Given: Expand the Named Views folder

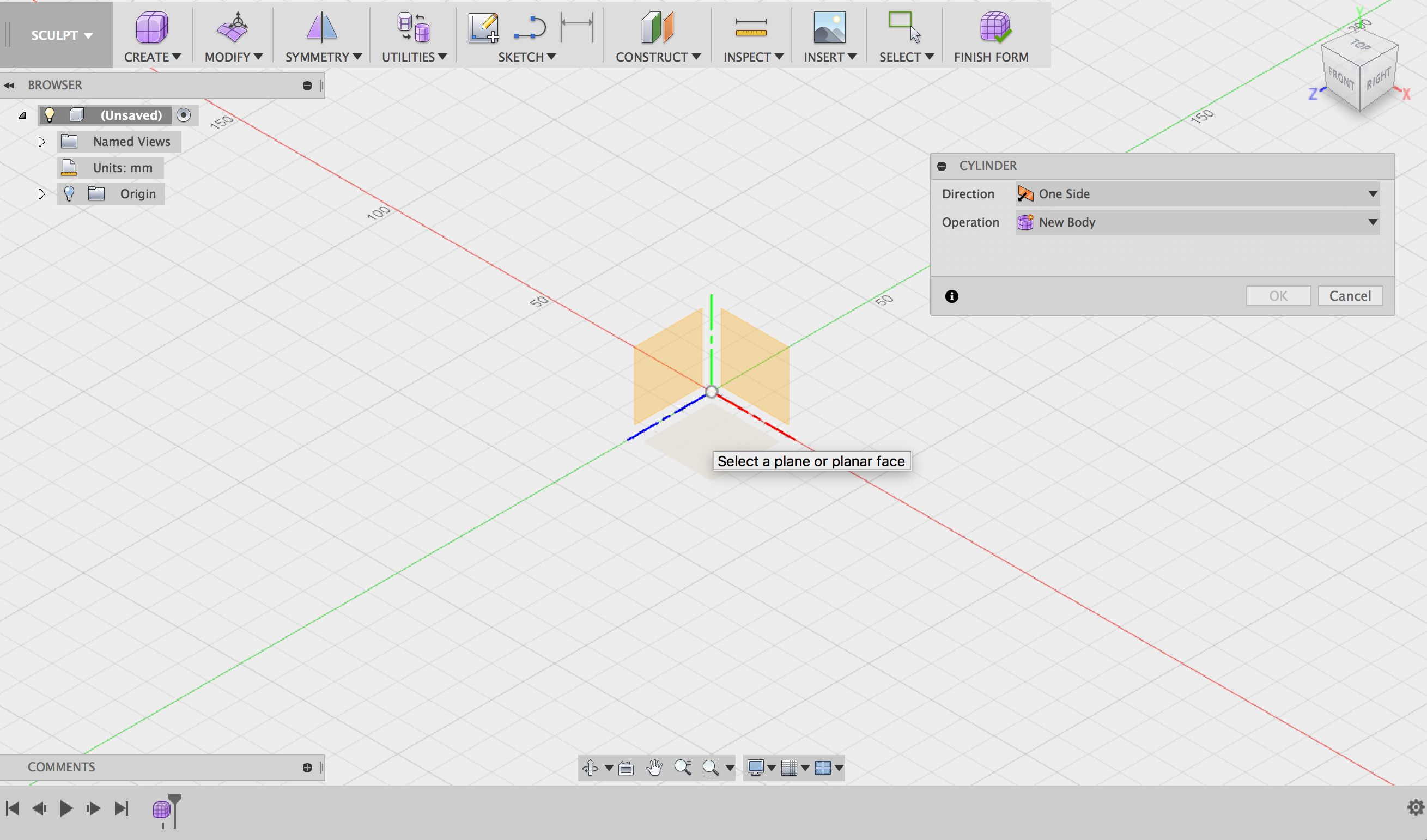Looking at the screenshot, I should (41, 142).
